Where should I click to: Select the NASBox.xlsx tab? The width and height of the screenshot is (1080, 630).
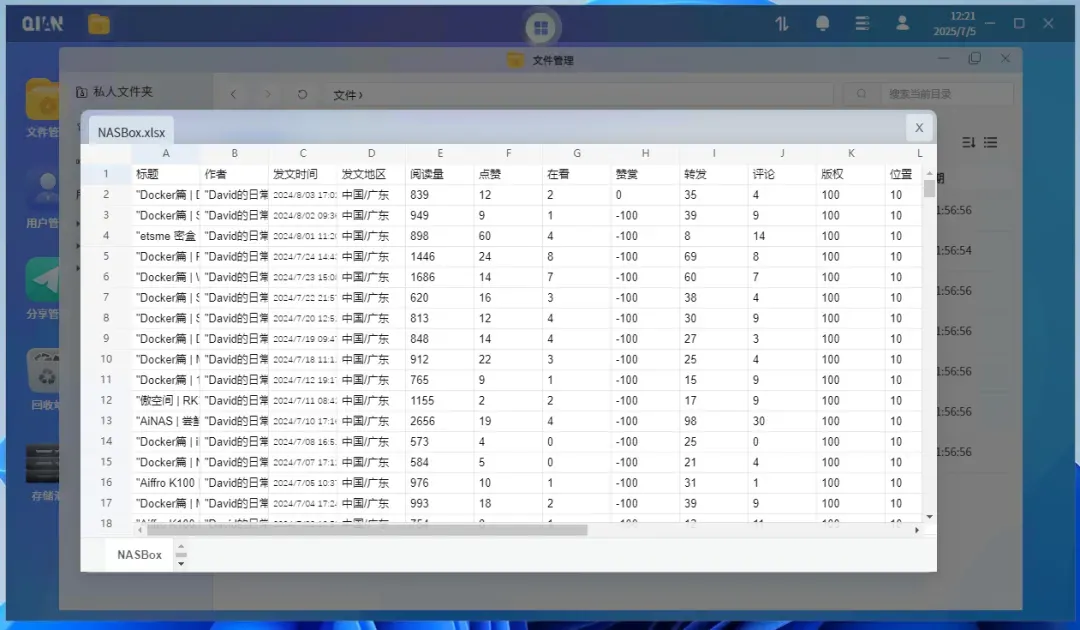(131, 132)
